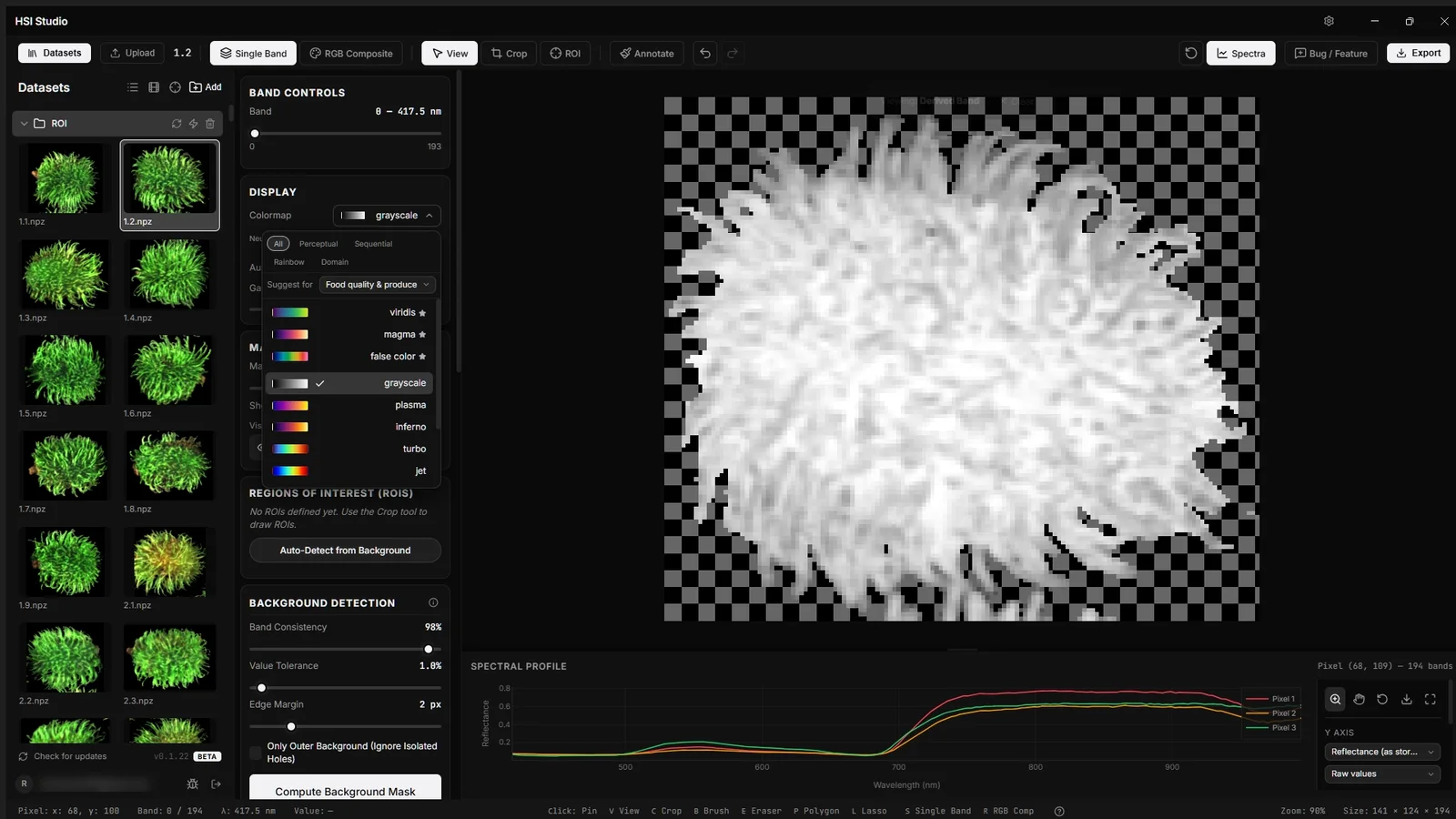Open Suggest for Food quality & produce dropdown
1456x819 pixels.
378,285
